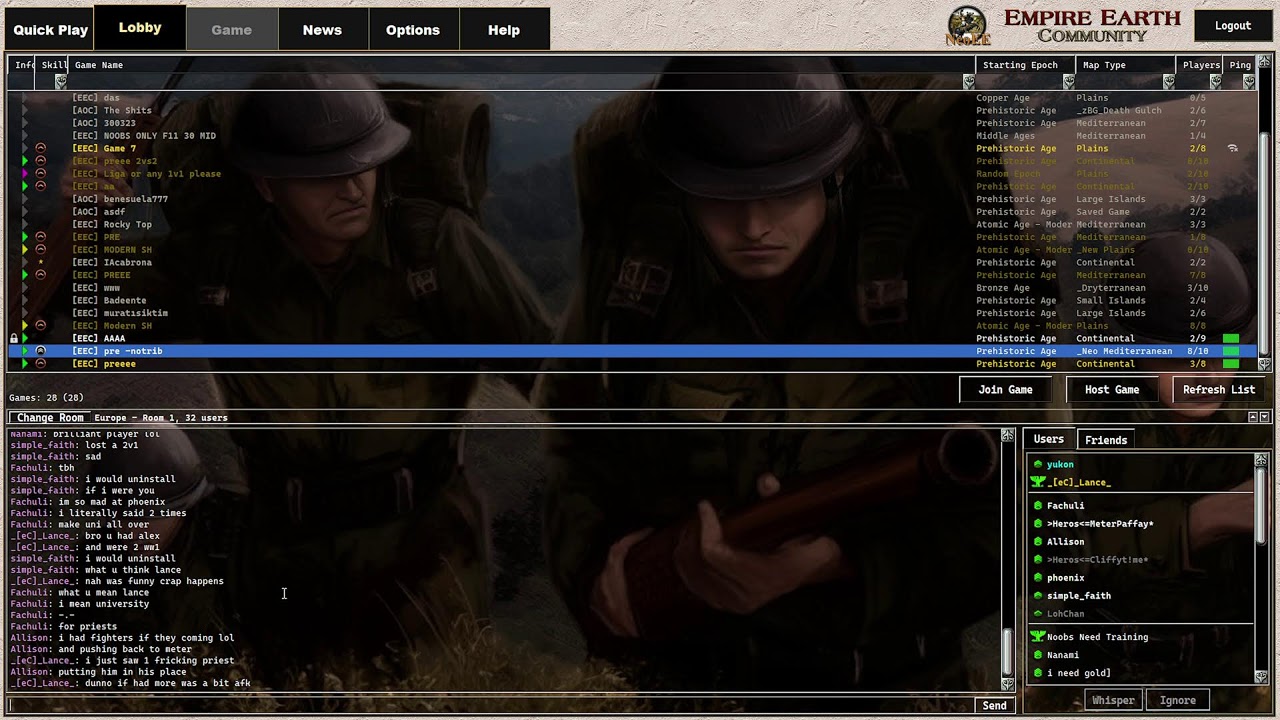Open the Starting Epoch filter dropdown
1280x720 pixels.
[x=1069, y=81]
